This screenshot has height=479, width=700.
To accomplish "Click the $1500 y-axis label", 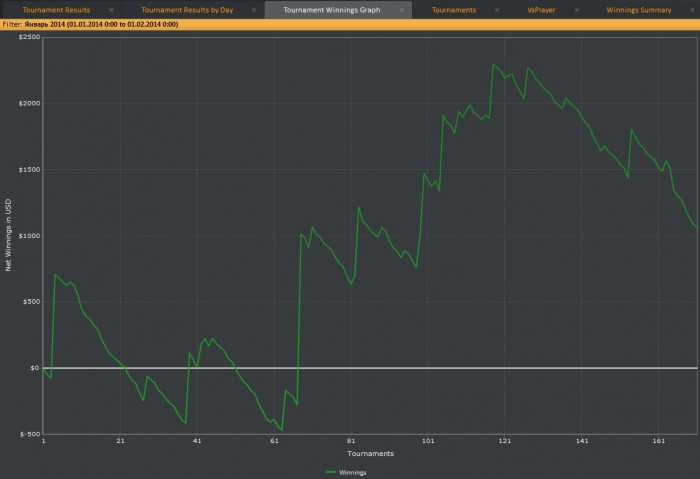I will pos(29,170).
